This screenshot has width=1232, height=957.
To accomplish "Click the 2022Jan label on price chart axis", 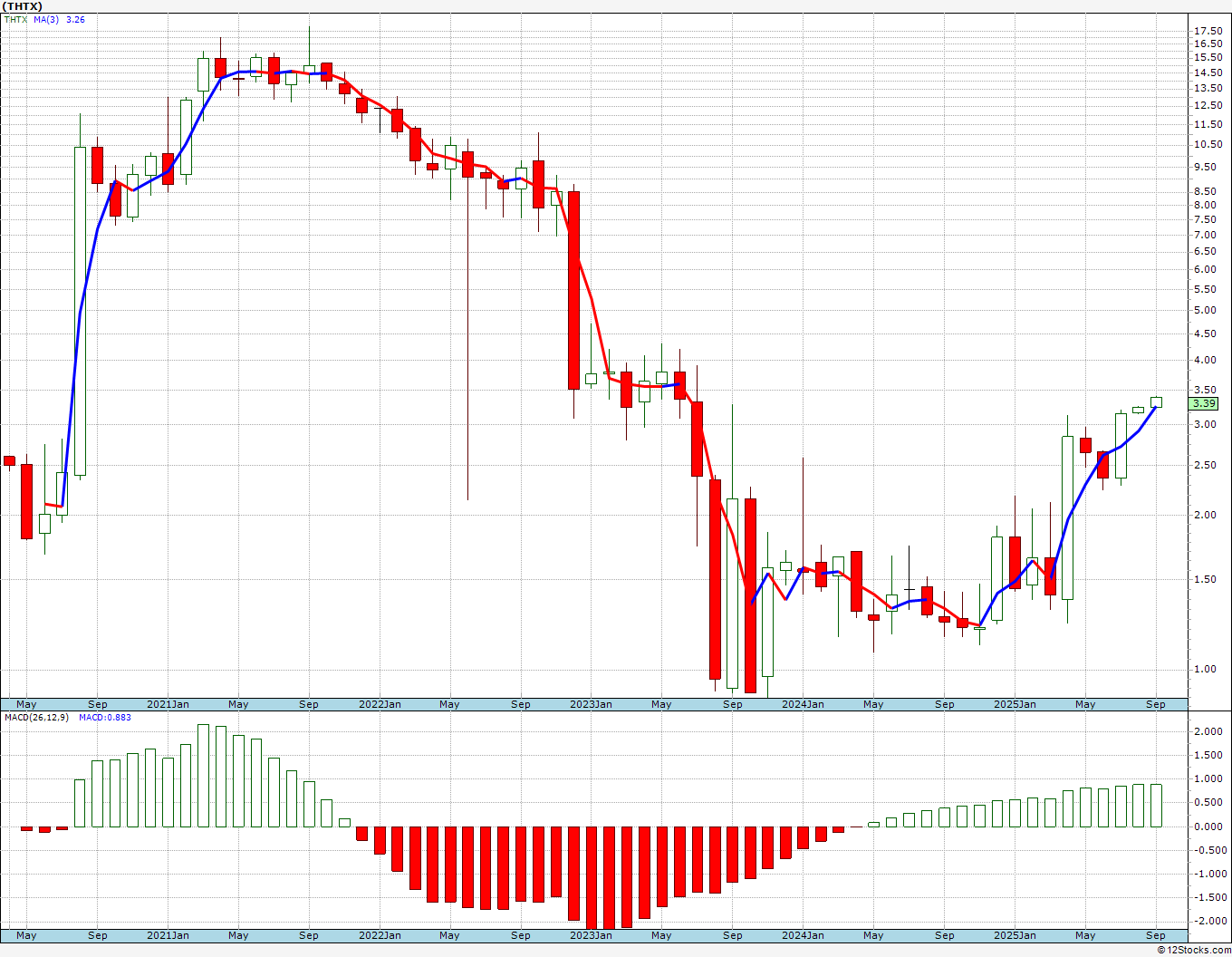I will tap(380, 704).
